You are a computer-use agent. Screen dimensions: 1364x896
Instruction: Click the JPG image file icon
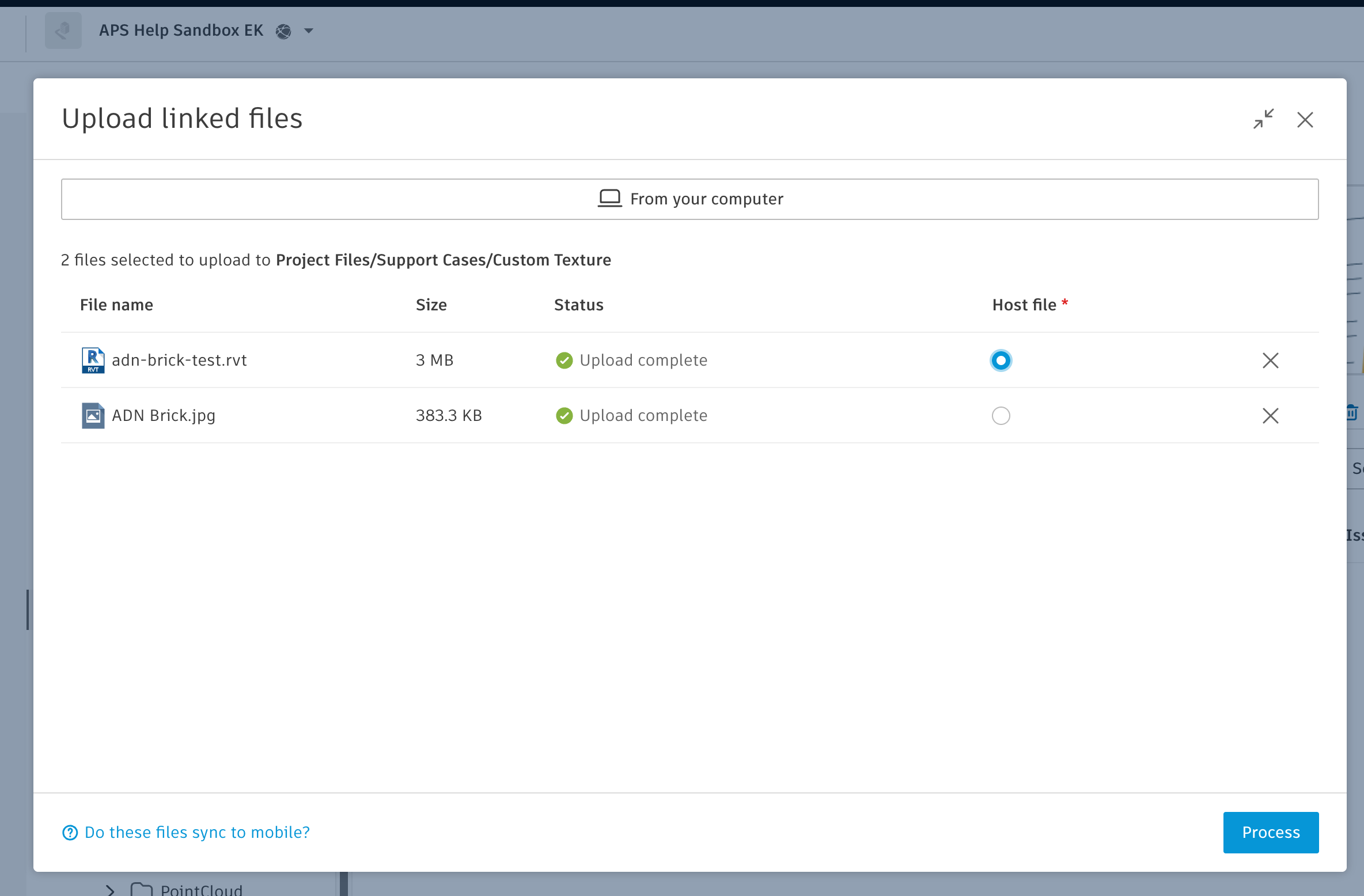coord(93,416)
